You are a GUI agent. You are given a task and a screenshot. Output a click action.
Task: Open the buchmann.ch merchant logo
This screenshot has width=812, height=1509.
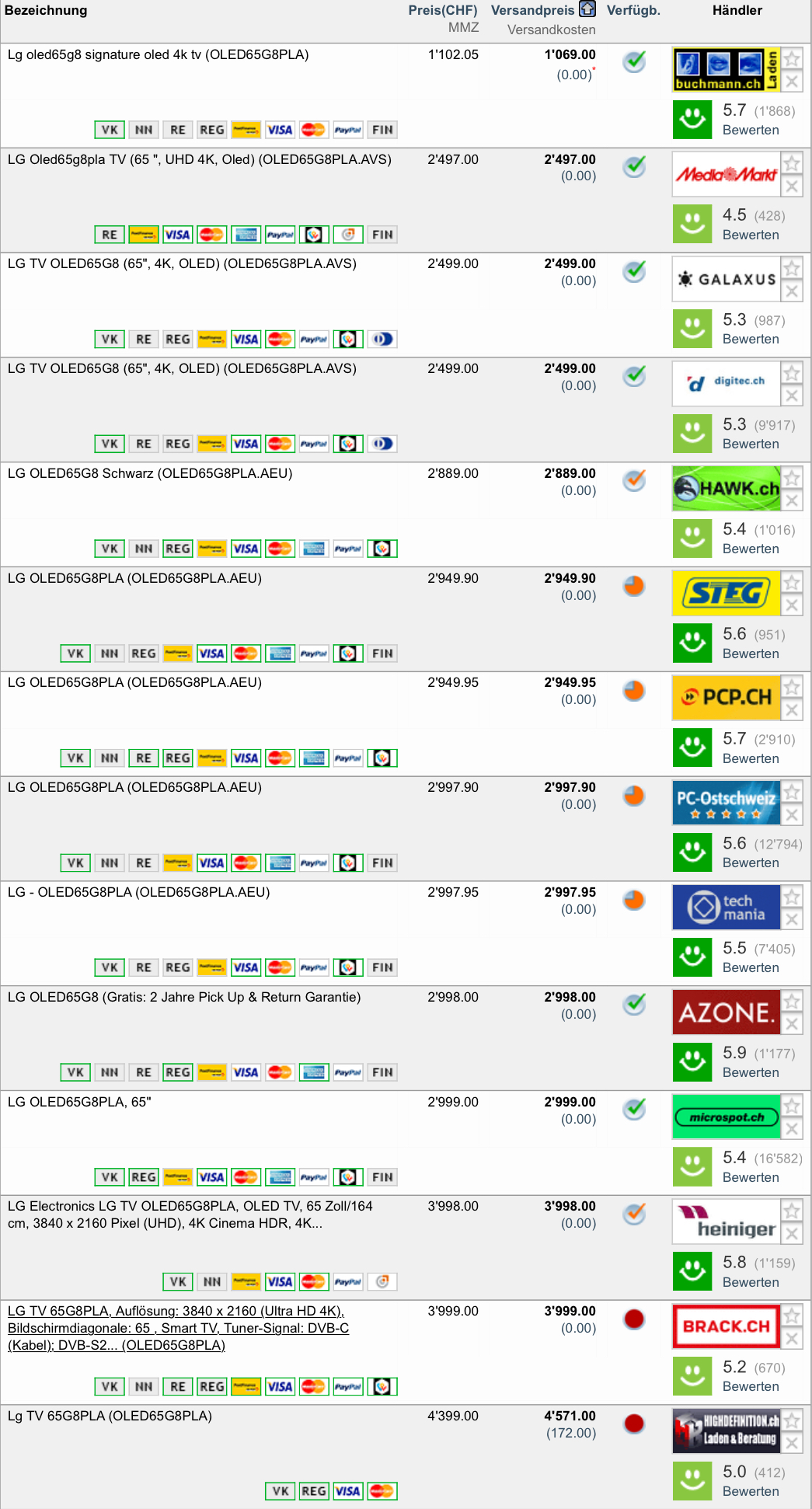click(726, 70)
